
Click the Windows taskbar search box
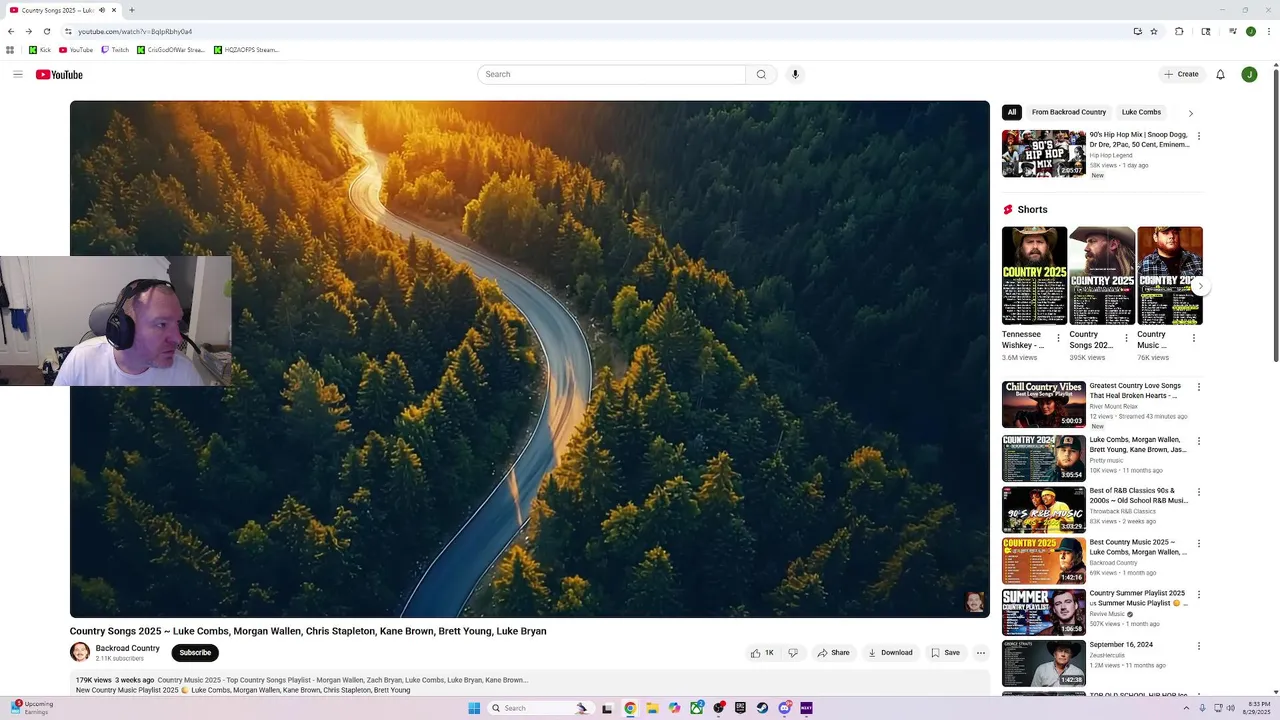[539, 708]
